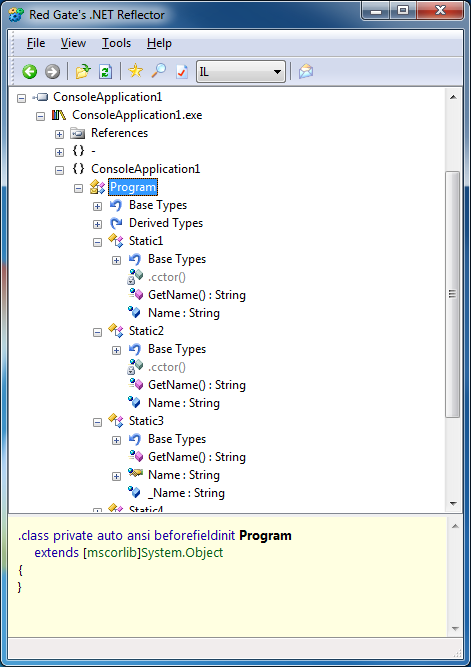Click the Name field icon under Static1

tap(134, 313)
